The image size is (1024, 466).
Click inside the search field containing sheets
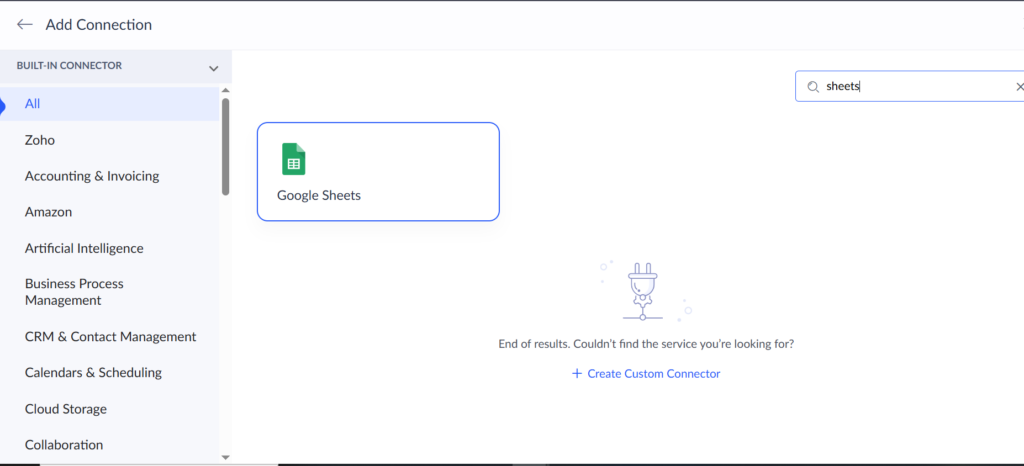click(x=910, y=87)
